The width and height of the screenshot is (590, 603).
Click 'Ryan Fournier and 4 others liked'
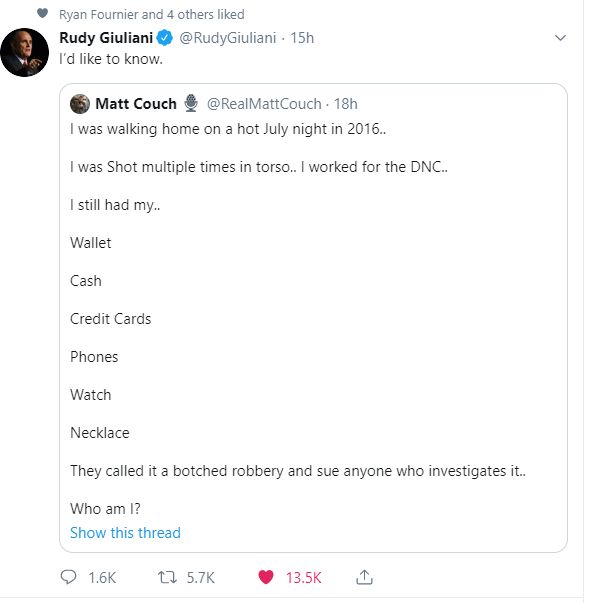point(153,15)
